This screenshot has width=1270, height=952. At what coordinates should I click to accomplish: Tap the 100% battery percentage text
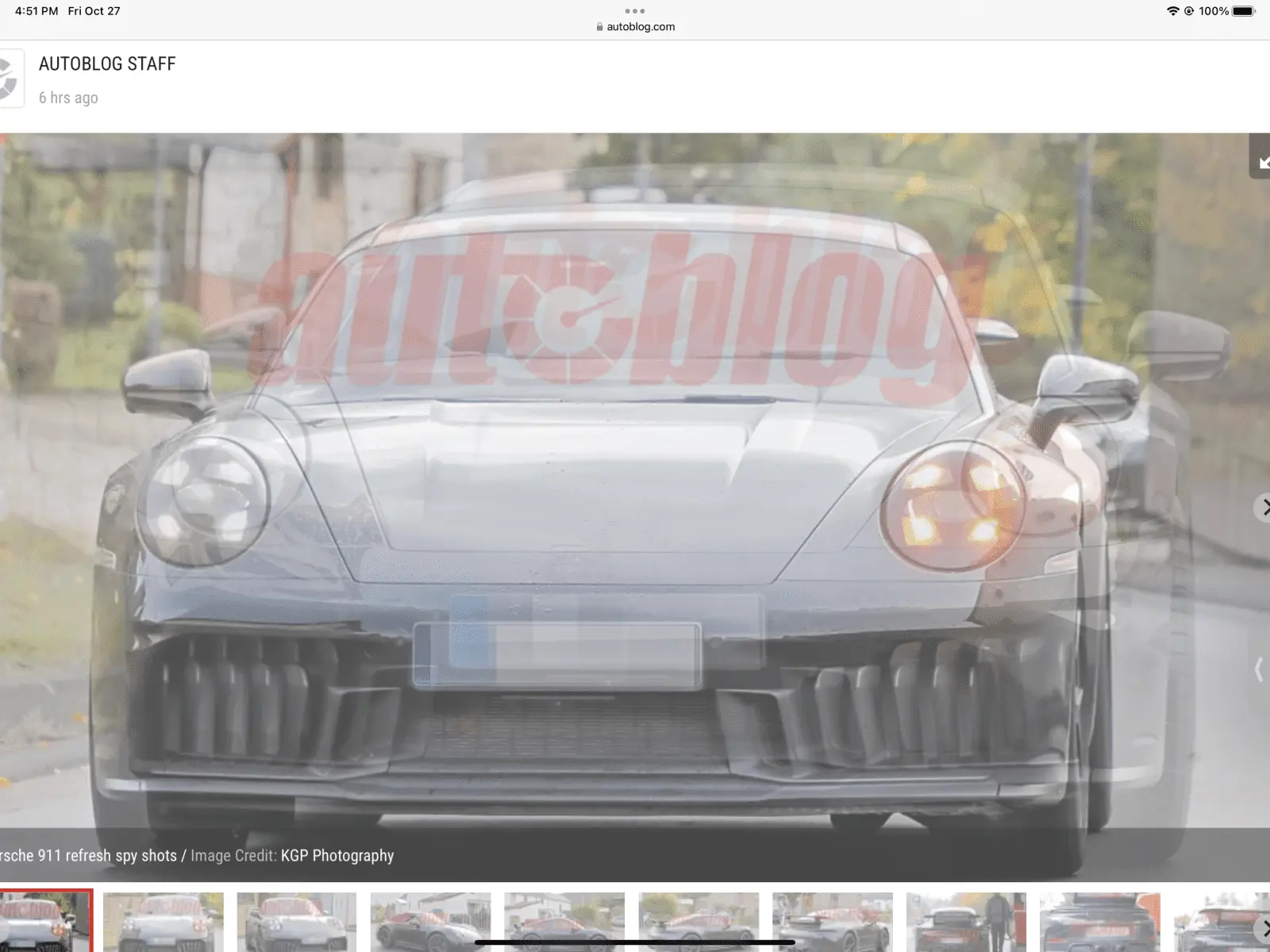click(x=1214, y=11)
